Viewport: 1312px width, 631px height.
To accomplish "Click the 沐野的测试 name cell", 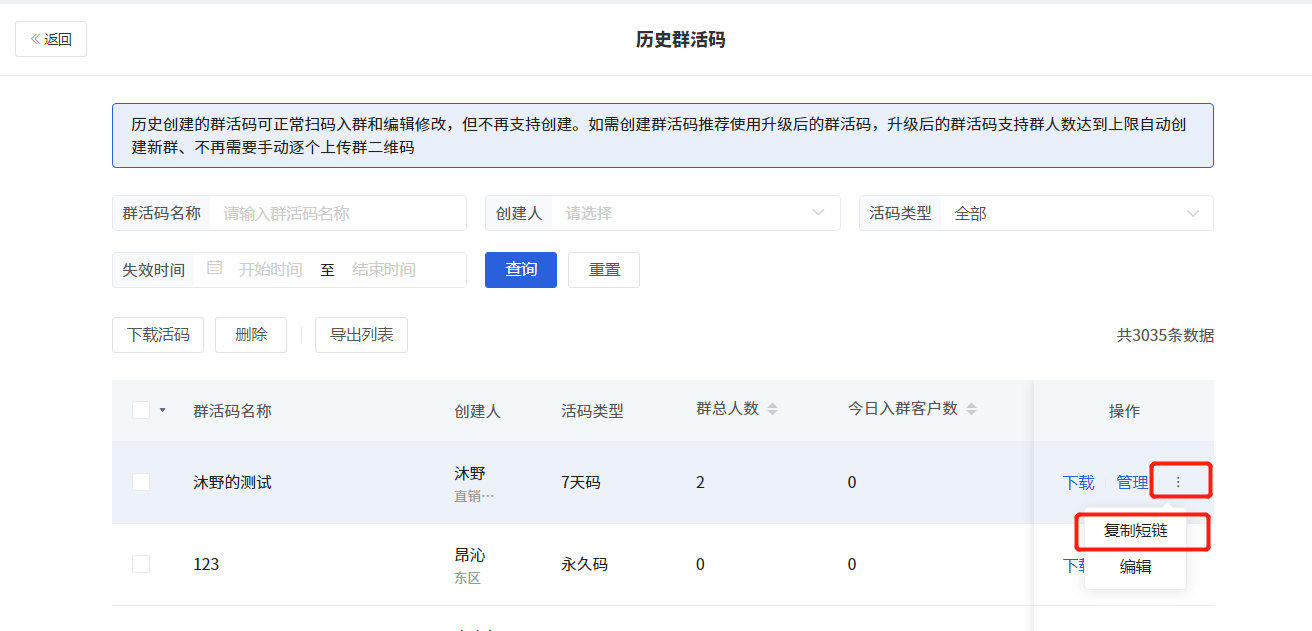I will pos(232,482).
